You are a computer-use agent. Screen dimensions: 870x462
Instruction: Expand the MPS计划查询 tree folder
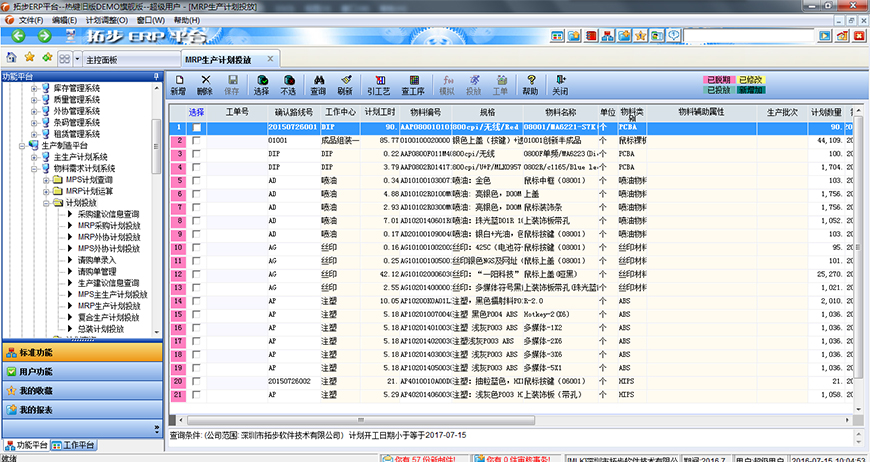click(x=45, y=180)
